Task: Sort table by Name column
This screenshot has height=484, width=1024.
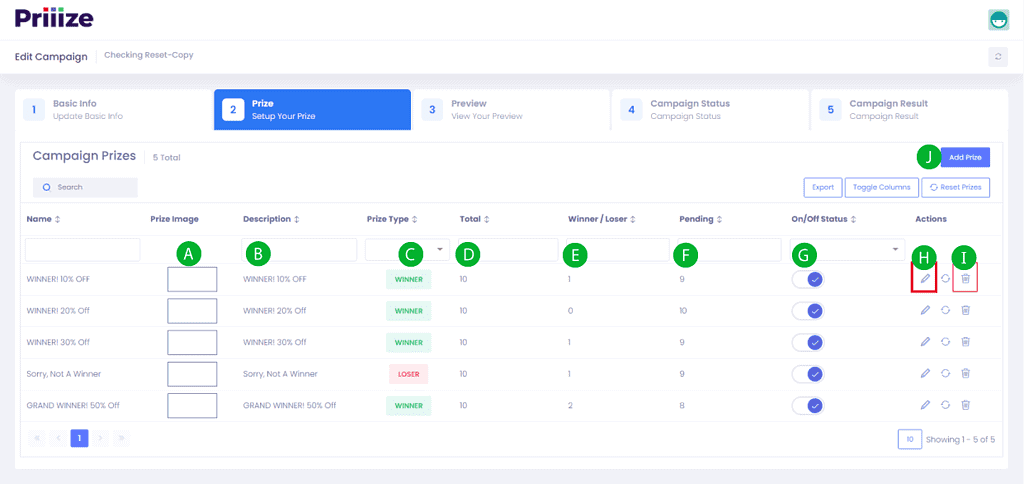Action: tap(43, 219)
